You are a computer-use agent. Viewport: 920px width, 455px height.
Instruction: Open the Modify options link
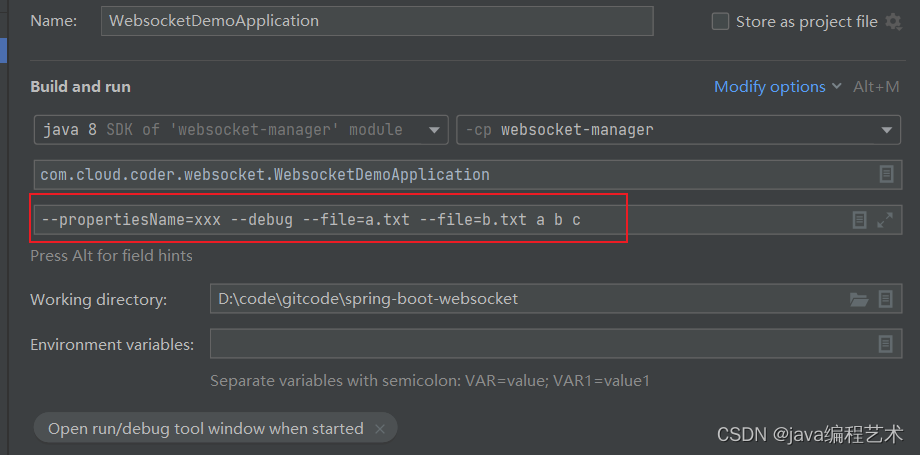(x=769, y=87)
